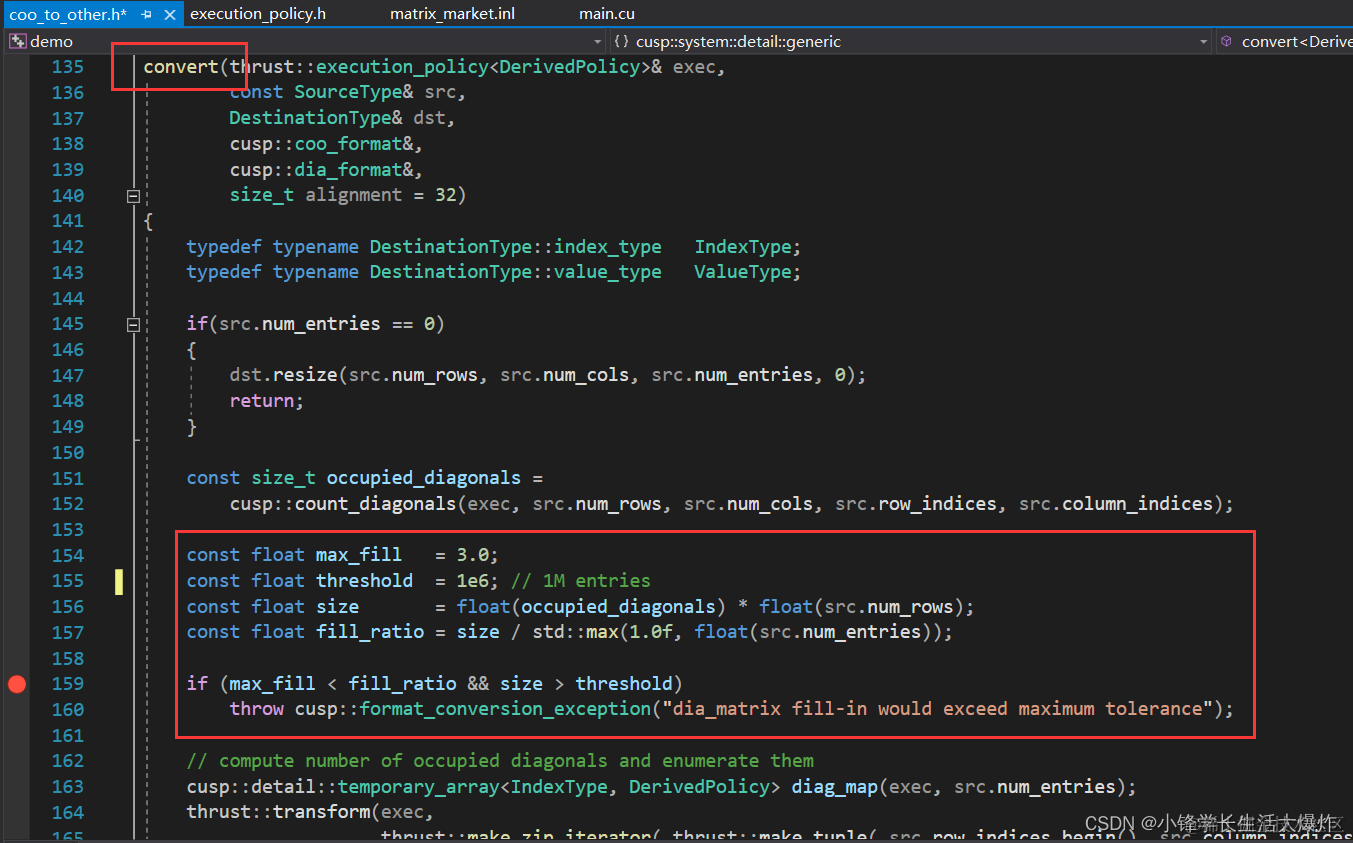Switch to execution_policy.h tab
The width and height of the screenshot is (1353, 843).
click(x=258, y=14)
